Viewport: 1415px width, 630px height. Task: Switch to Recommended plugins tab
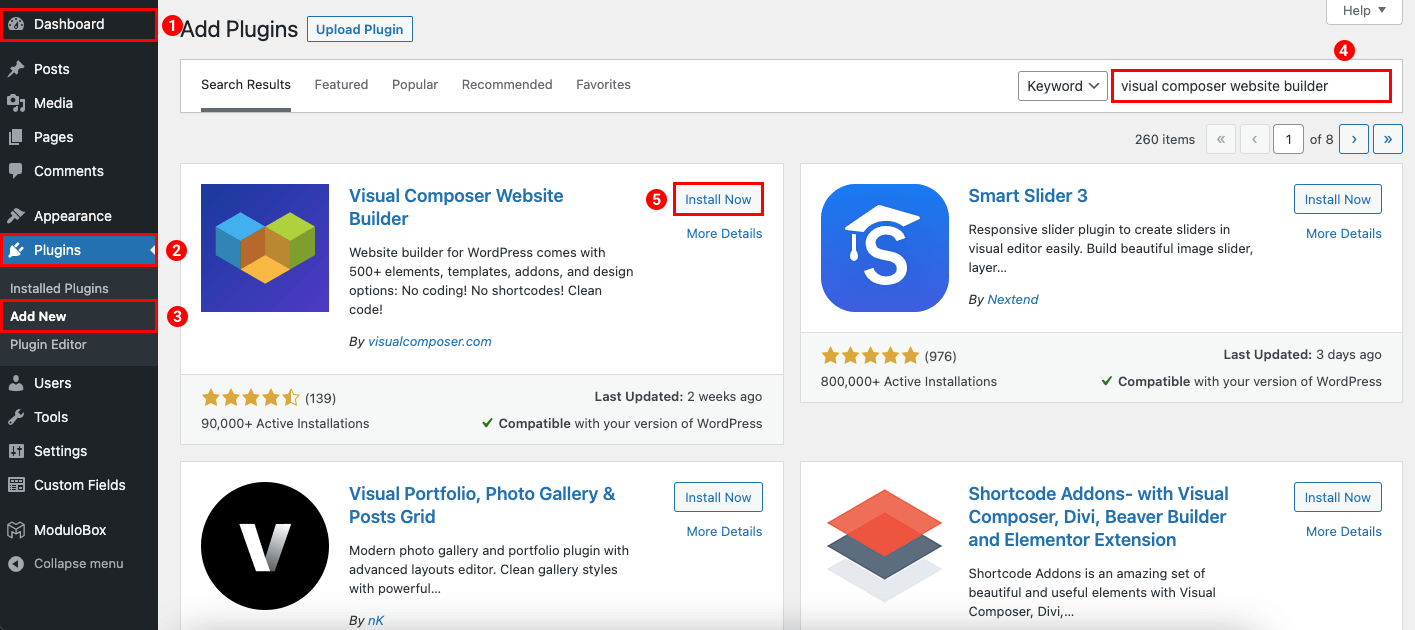[x=507, y=85]
